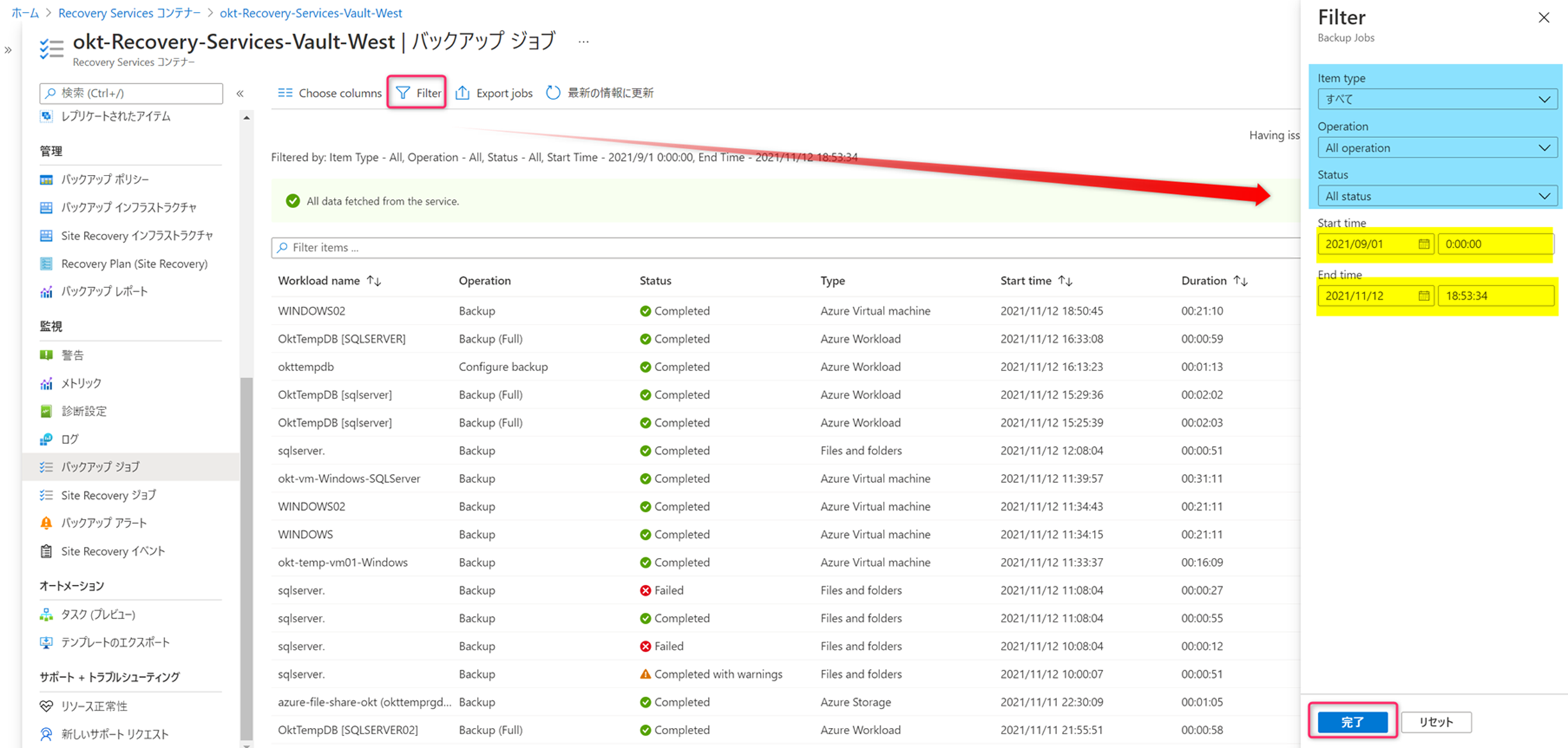The height and width of the screenshot is (748, 1568).
Task: Click the Status column header
Action: click(655, 281)
